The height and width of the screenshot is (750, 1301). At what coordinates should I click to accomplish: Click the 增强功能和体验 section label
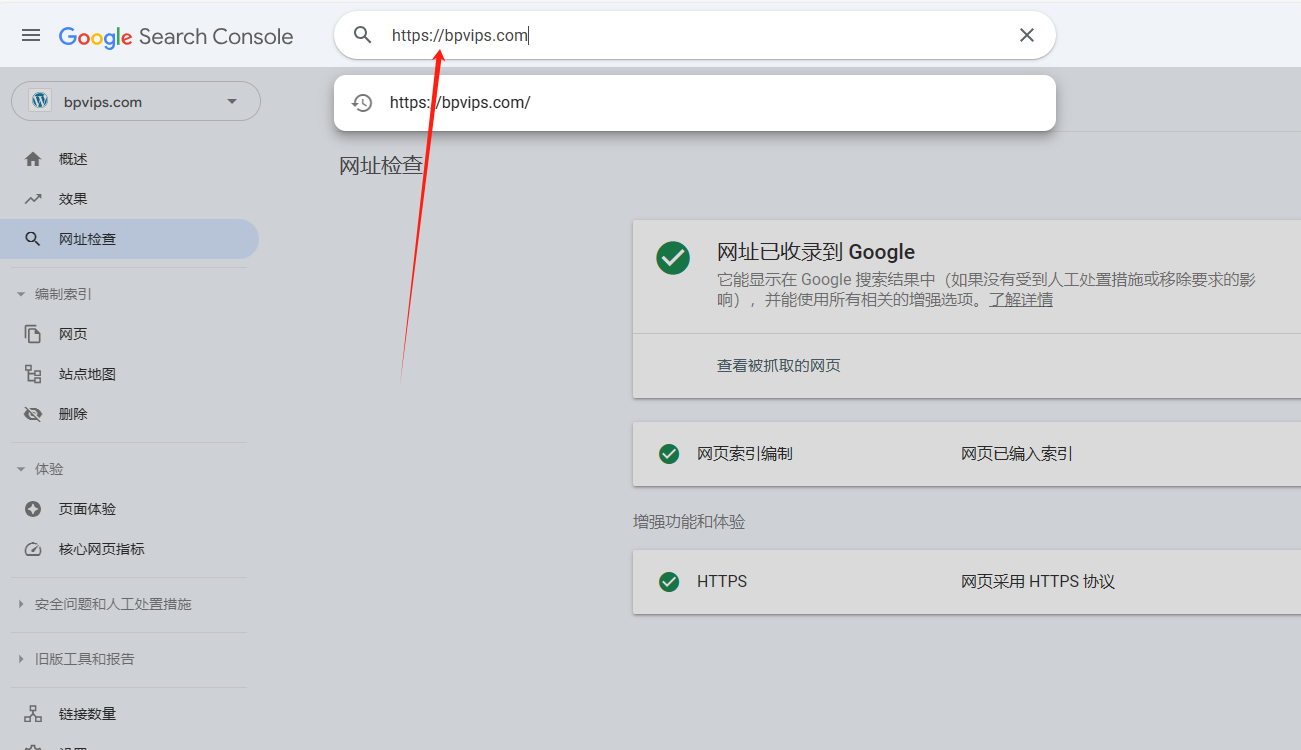(x=689, y=522)
